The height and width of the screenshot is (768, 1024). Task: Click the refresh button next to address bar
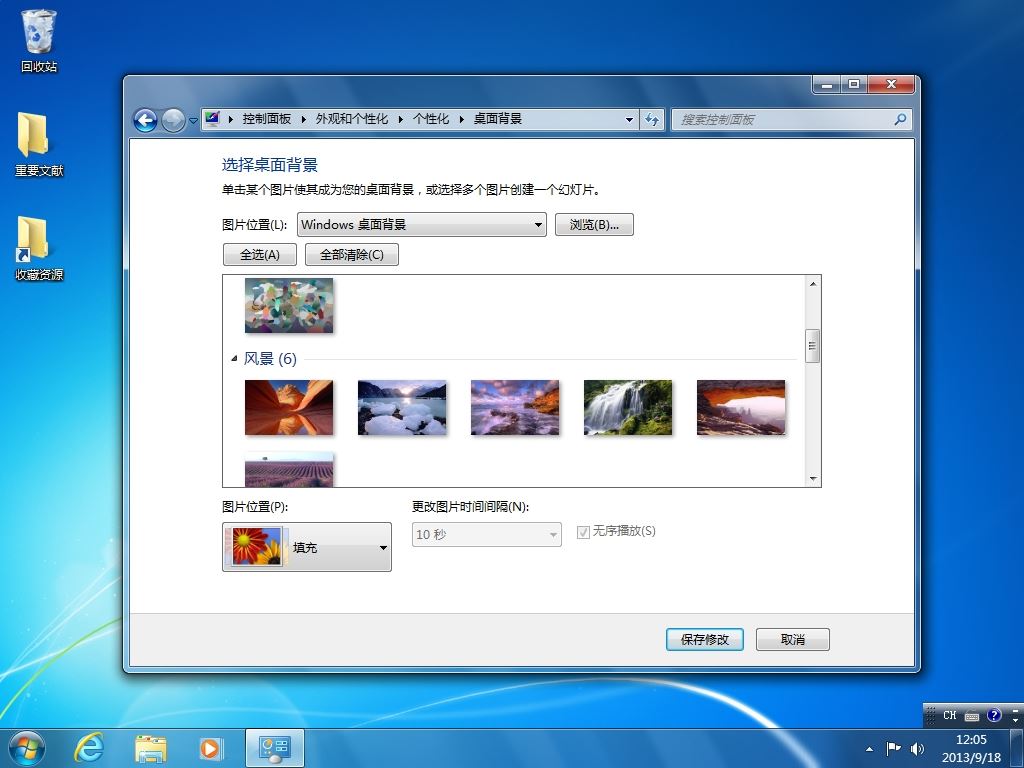652,120
